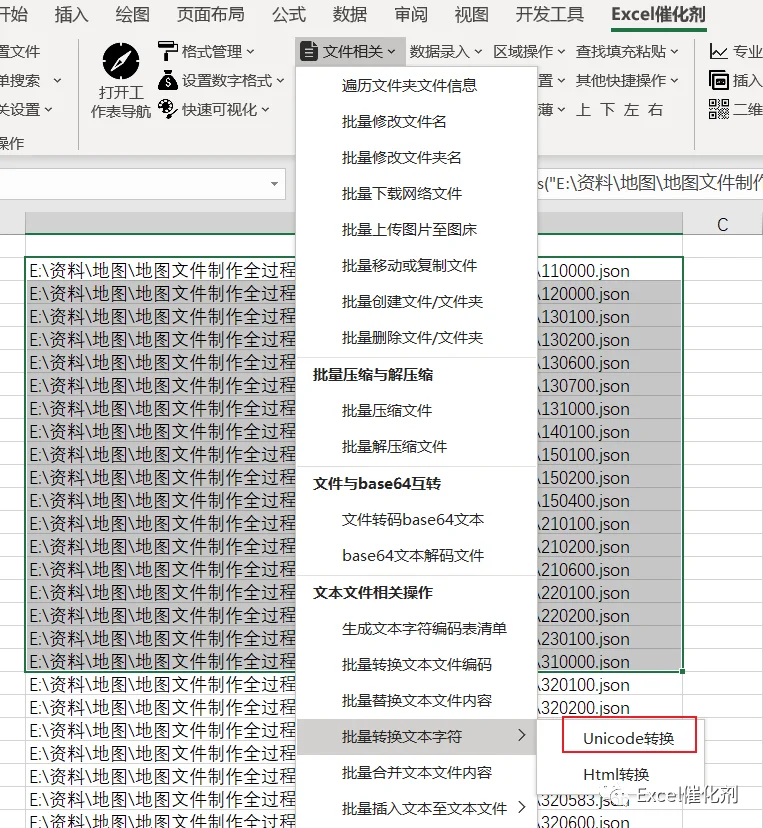Open the Name Box dropdown arrow
Viewport: 763px width, 828px height.
point(274,184)
